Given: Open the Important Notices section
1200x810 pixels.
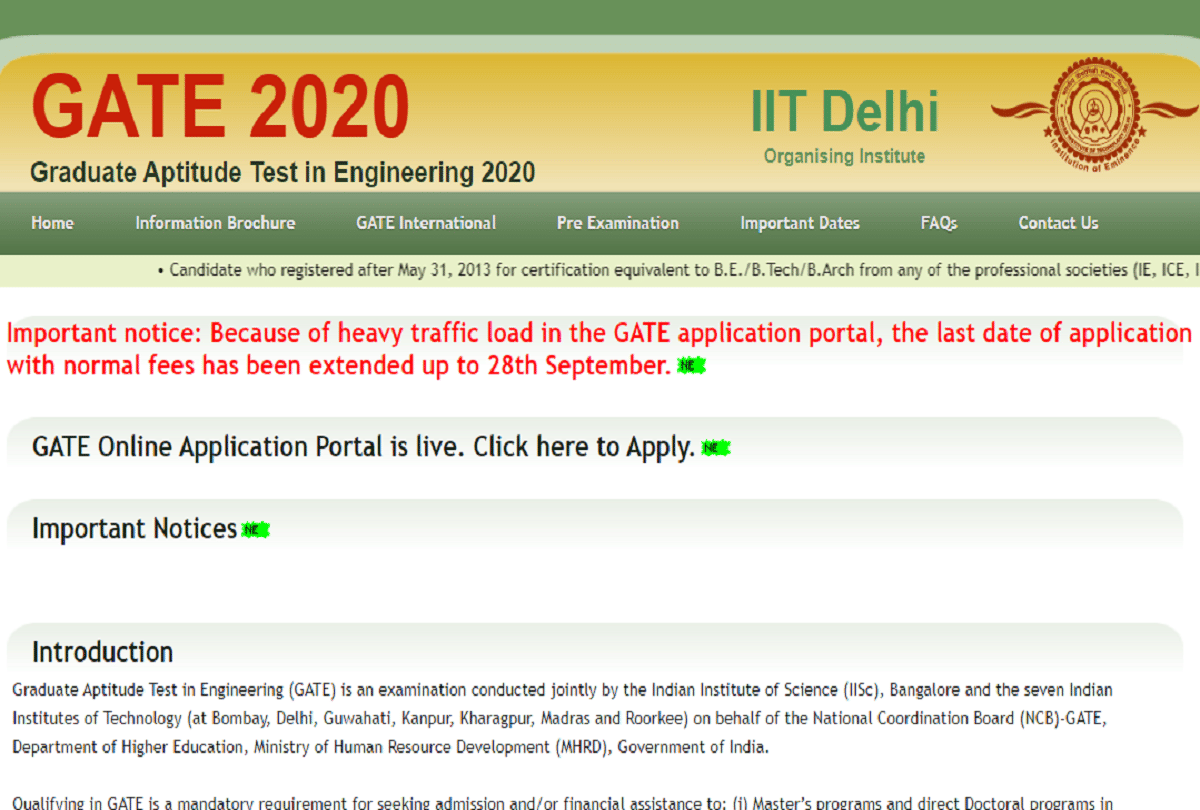Looking at the screenshot, I should click(x=133, y=528).
